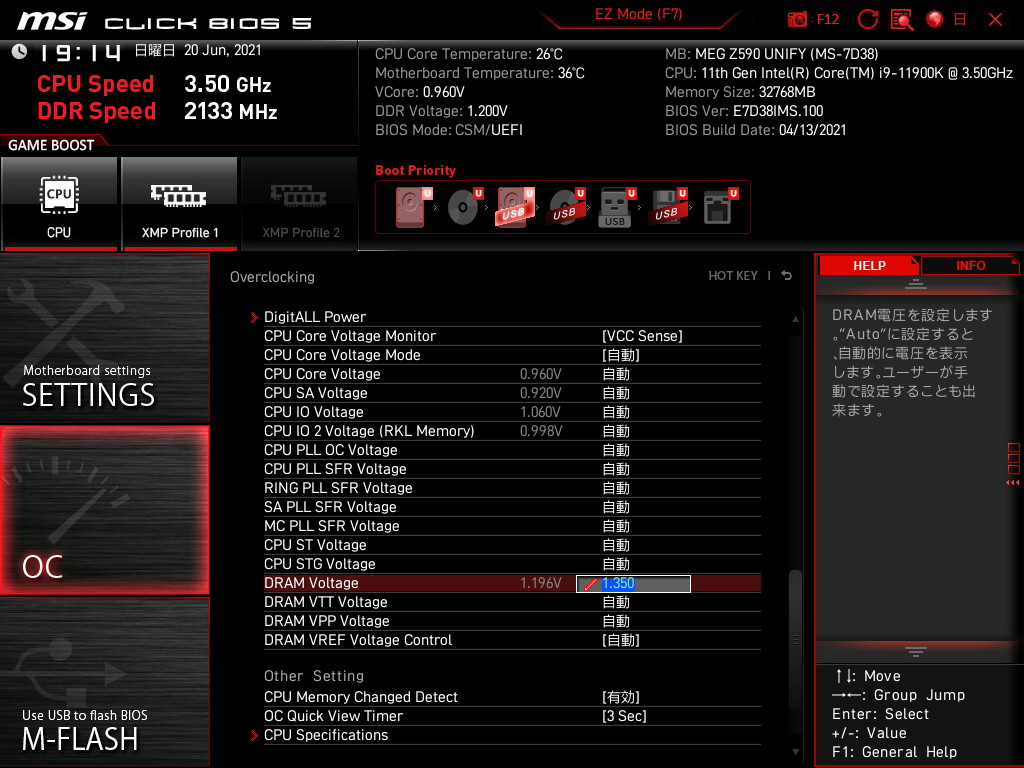Expand the DigitALL Power submenu
Screen dimensions: 1024x768
click(x=314, y=317)
